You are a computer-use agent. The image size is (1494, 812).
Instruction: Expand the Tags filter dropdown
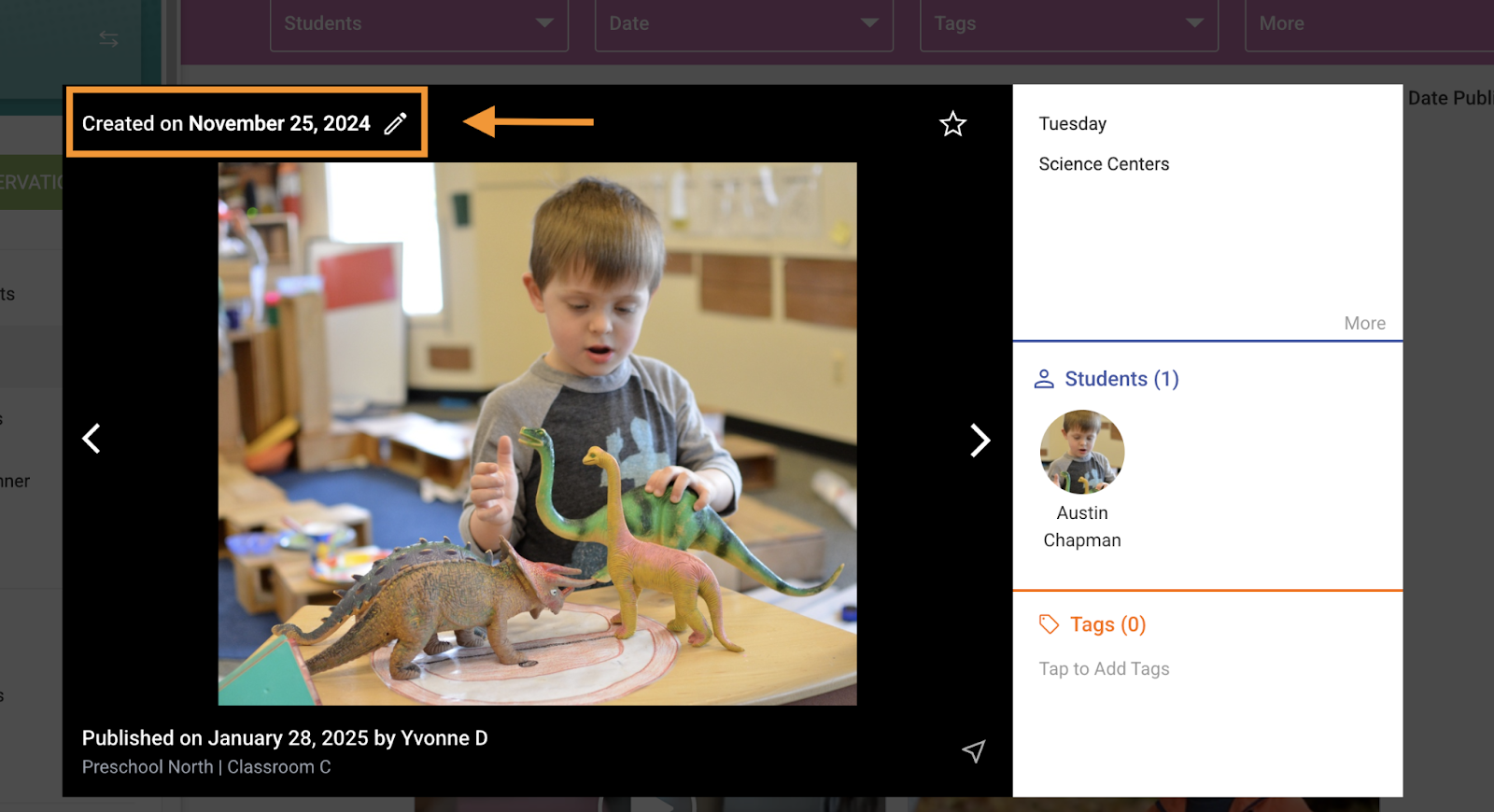tap(1068, 24)
